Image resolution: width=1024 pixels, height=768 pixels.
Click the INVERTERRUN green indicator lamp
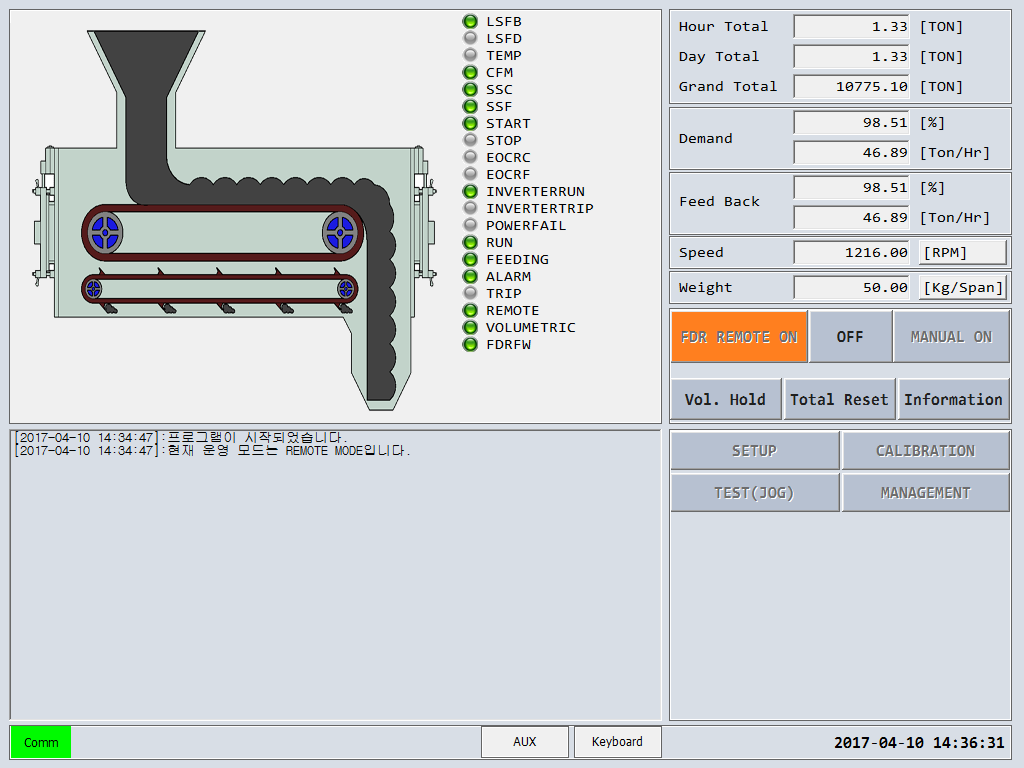(470, 191)
